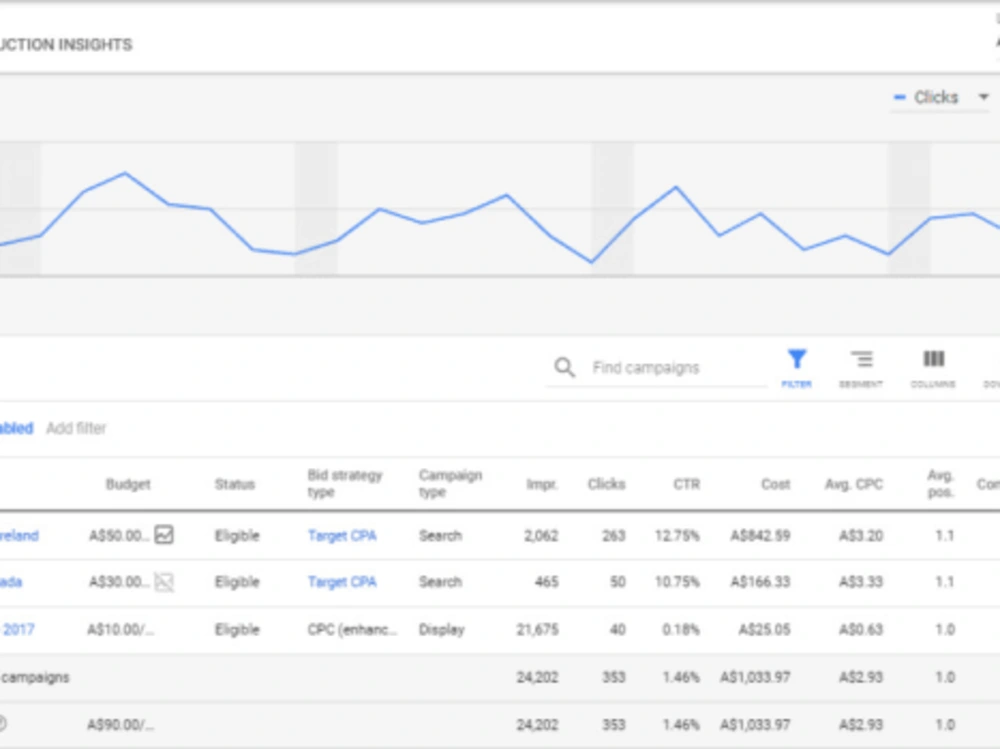This screenshot has height=749, width=1000.
Task: Sort by Cost column header
Action: tap(776, 484)
